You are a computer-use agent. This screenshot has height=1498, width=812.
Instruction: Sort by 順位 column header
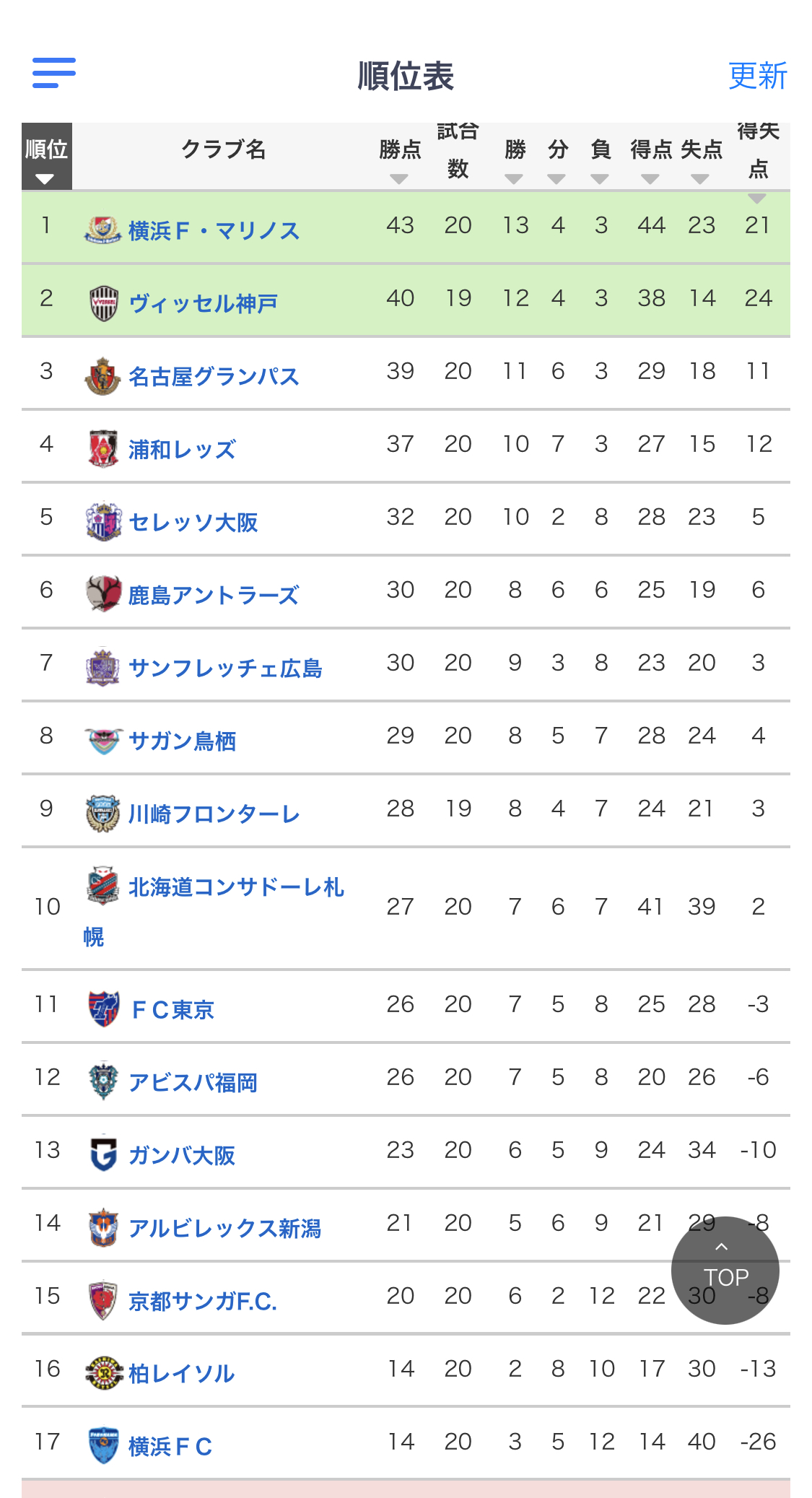pyautogui.click(x=47, y=156)
